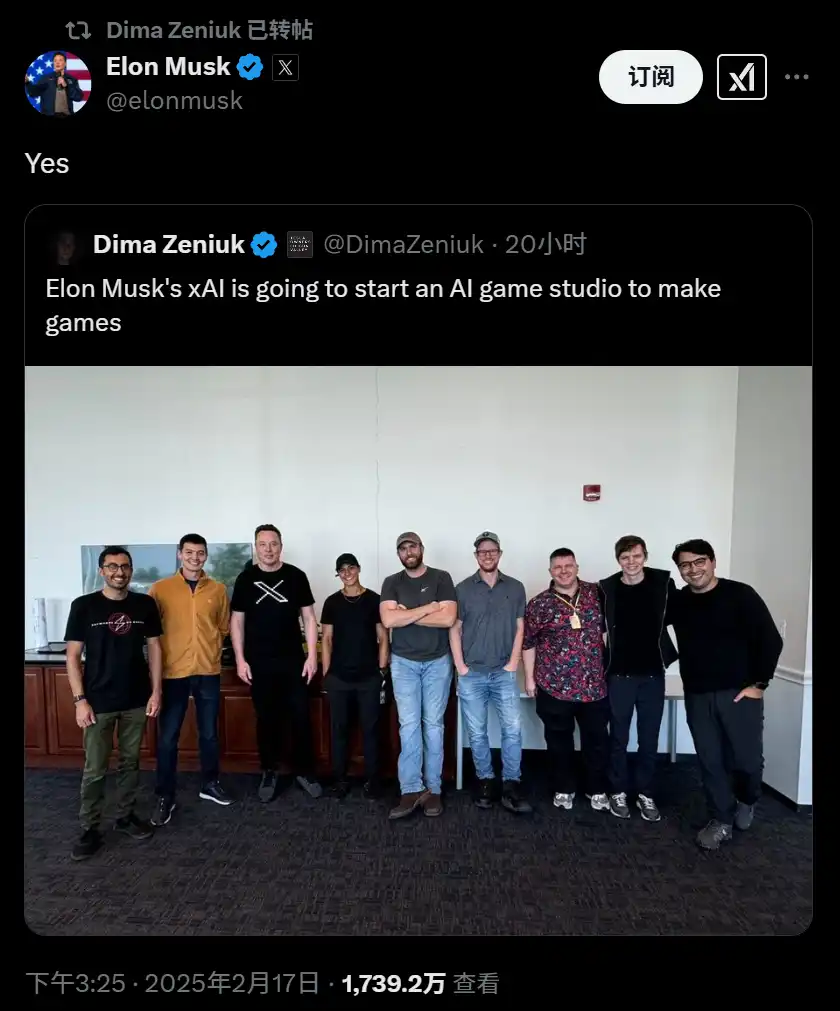Click the Elon Musk display name
The width and height of the screenshot is (840, 1011).
tap(168, 66)
